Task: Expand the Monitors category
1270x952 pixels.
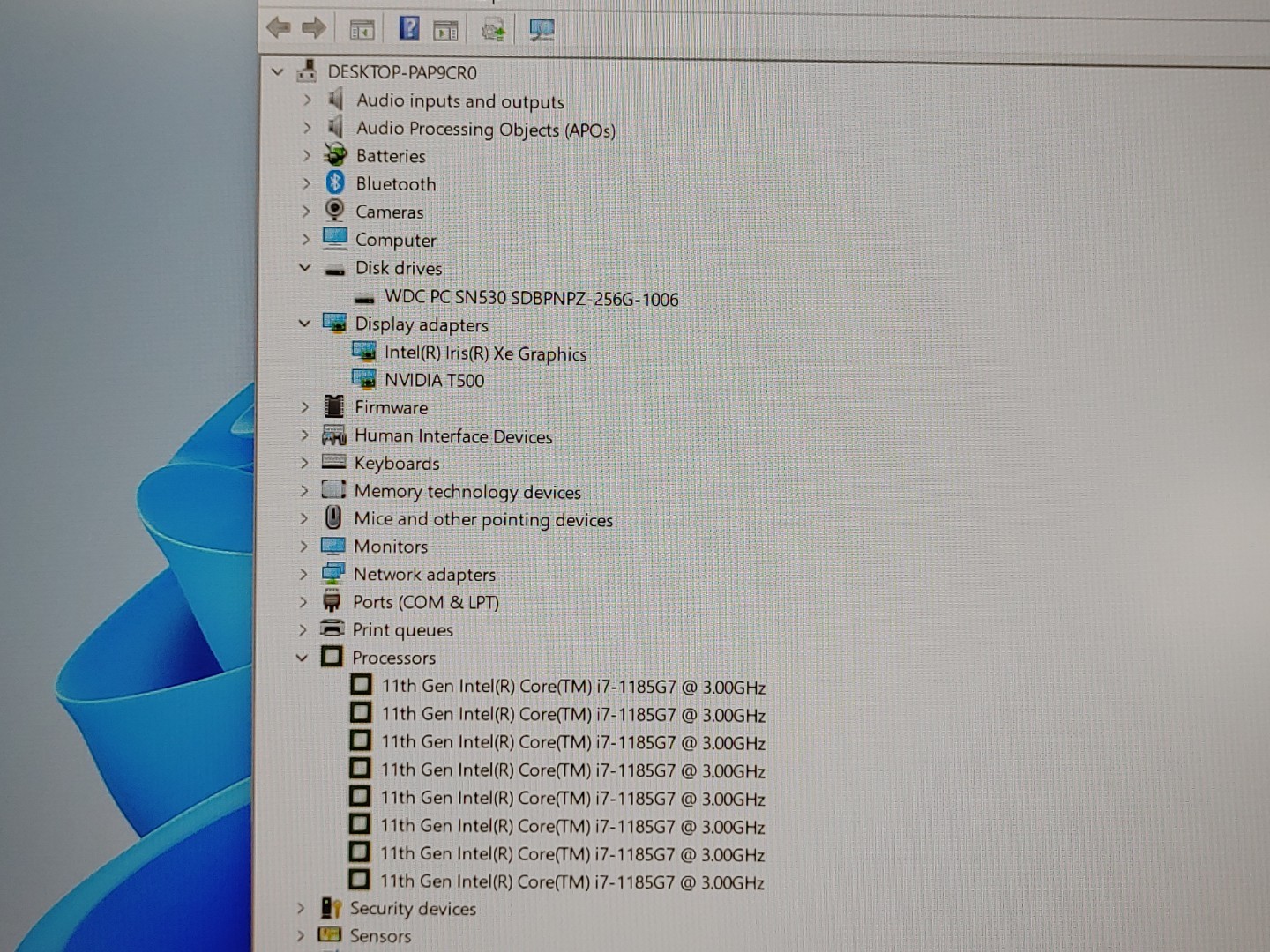Action: pos(304,547)
